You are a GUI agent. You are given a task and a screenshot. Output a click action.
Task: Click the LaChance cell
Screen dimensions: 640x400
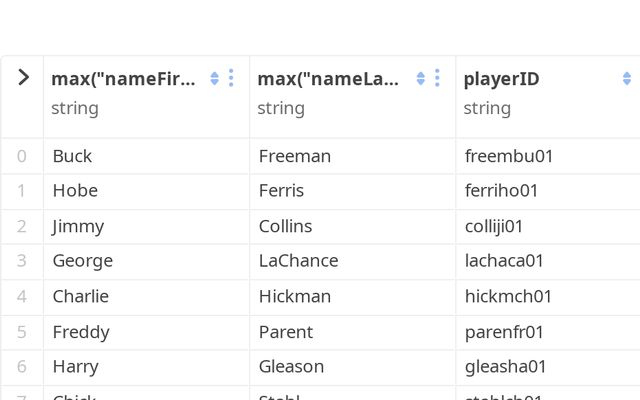(298, 261)
